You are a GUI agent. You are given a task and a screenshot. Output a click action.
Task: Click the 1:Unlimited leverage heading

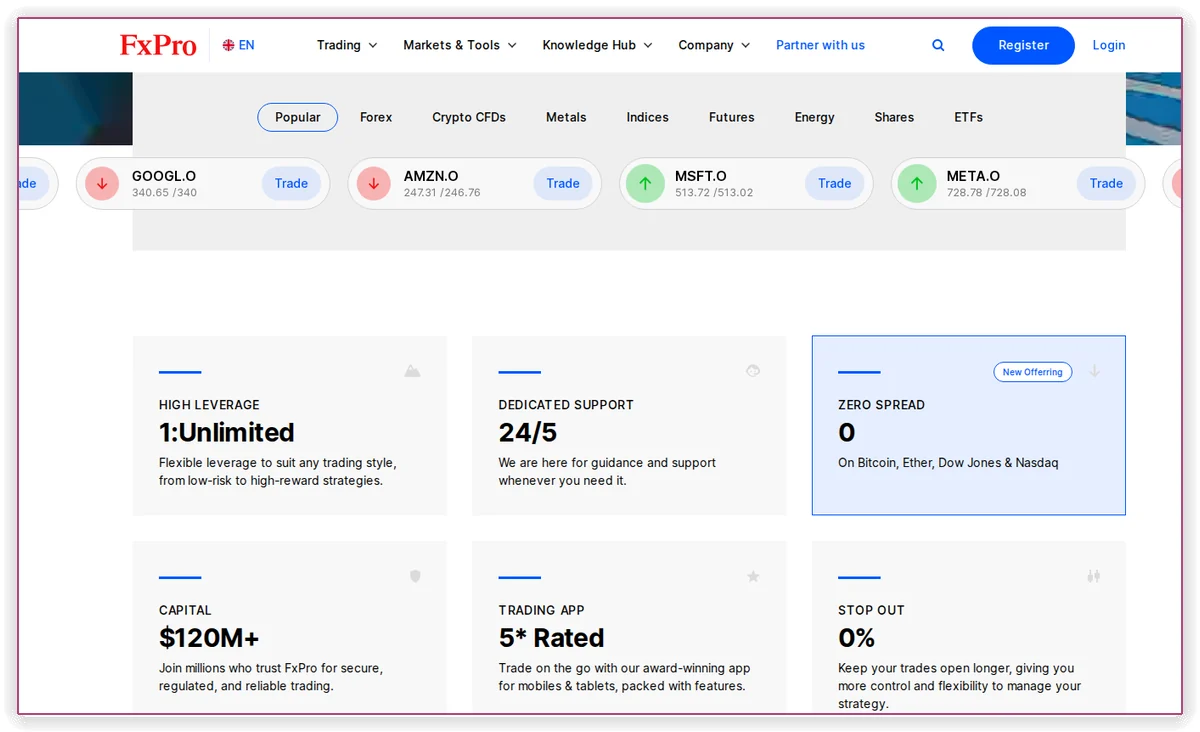click(227, 433)
